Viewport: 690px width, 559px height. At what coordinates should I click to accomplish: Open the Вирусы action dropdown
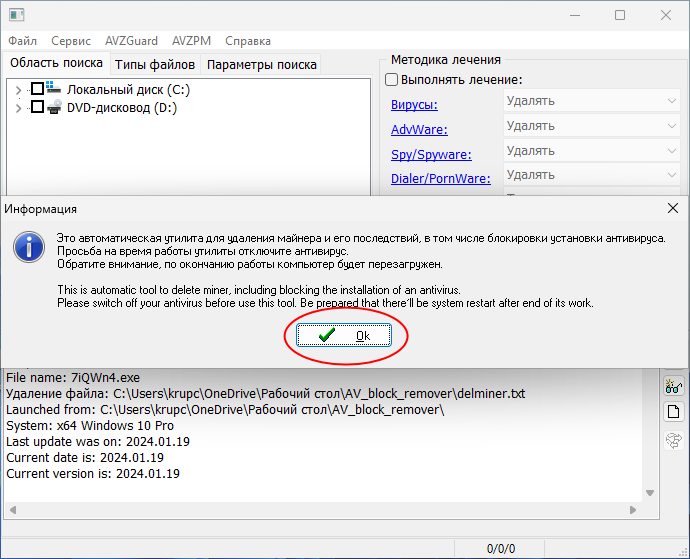click(x=591, y=101)
